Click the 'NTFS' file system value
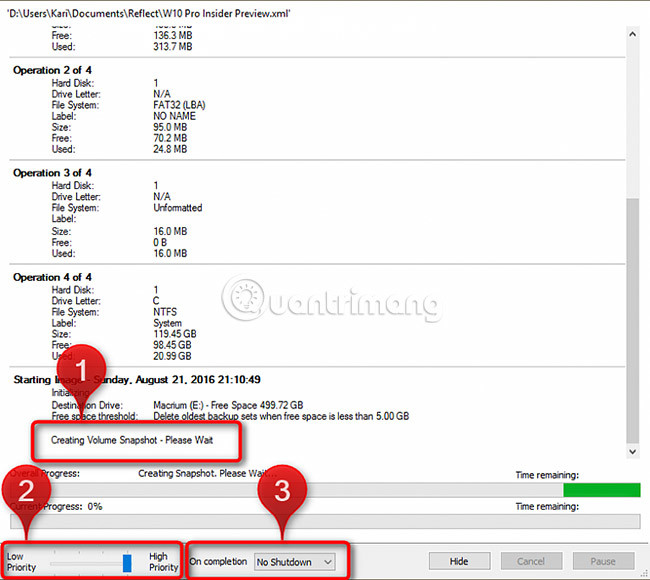650x580 pixels. (165, 312)
